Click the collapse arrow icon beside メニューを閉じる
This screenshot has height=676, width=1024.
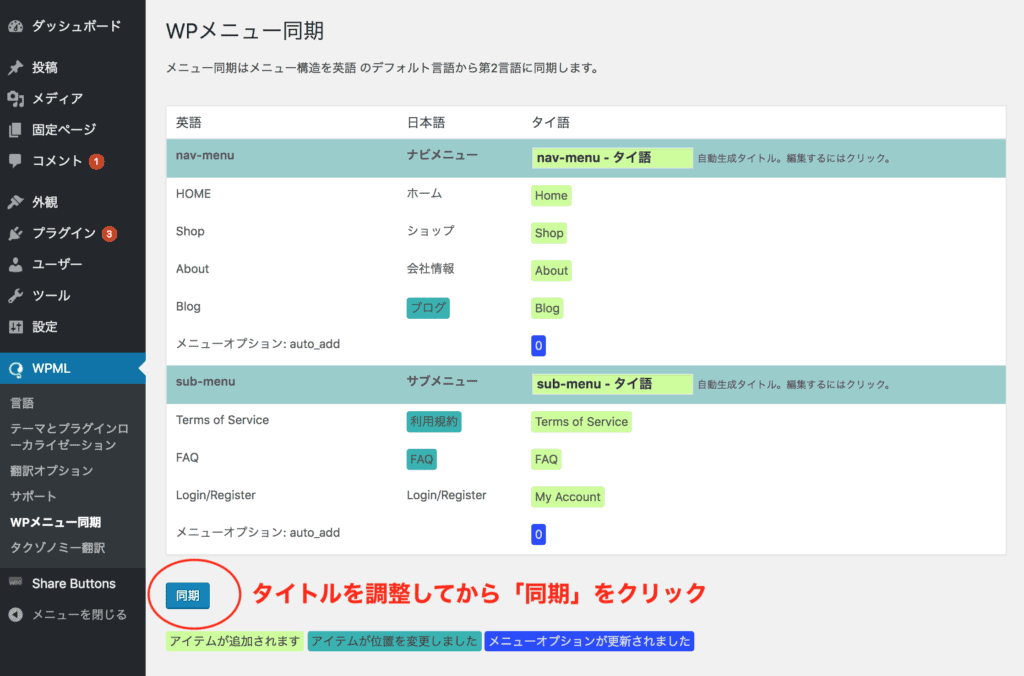[16, 615]
